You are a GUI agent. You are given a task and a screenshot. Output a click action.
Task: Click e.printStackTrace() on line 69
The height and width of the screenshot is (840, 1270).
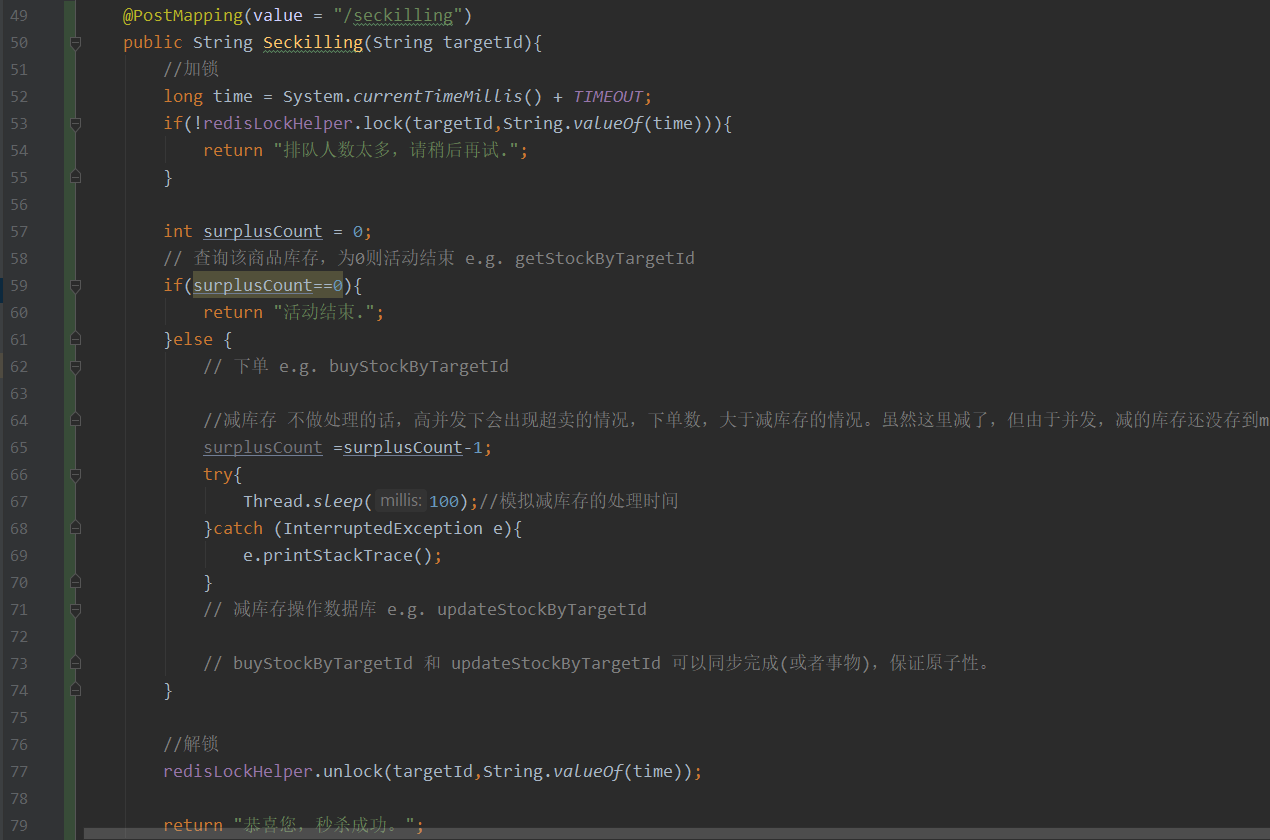point(338,556)
